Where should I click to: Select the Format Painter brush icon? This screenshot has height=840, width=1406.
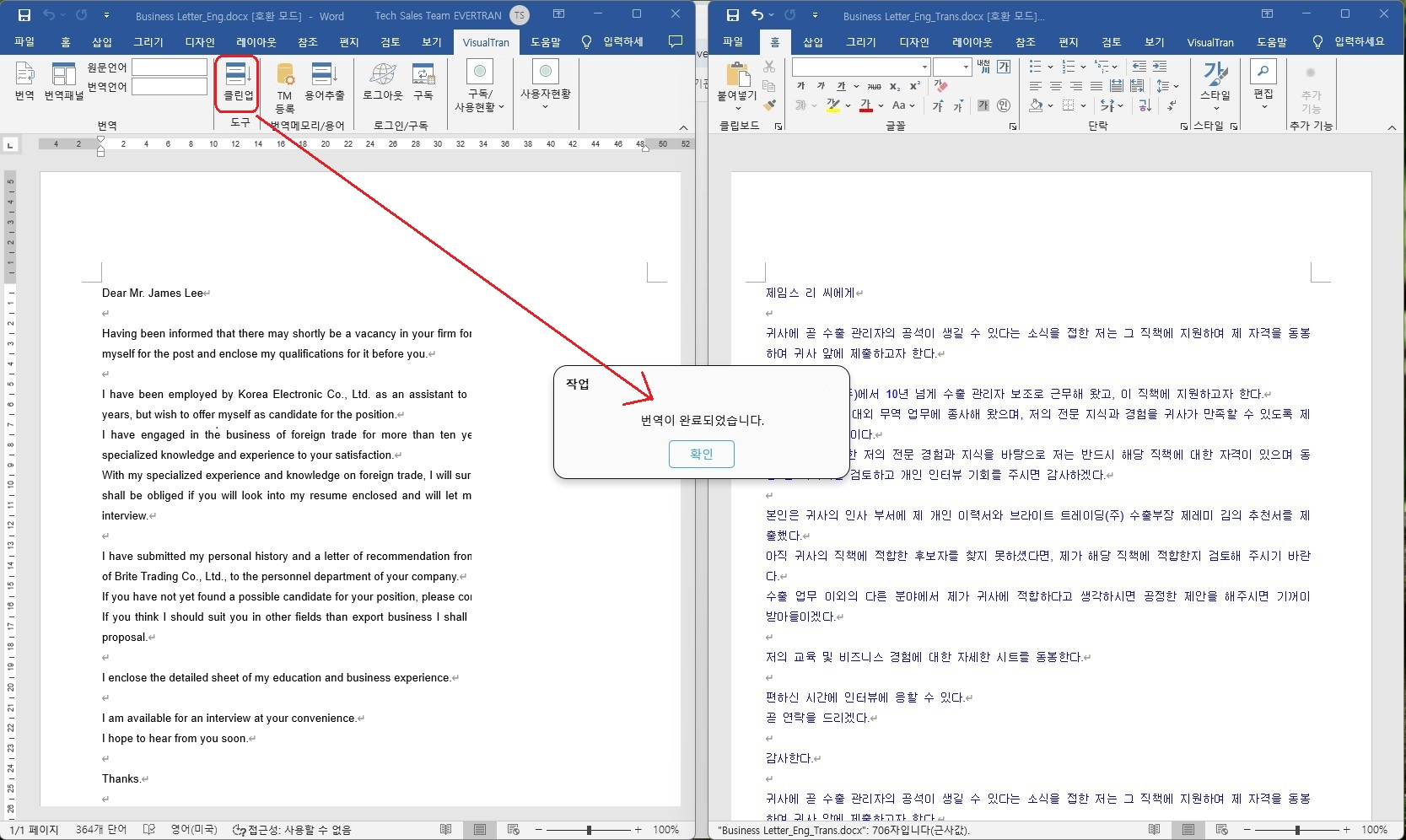click(x=769, y=105)
